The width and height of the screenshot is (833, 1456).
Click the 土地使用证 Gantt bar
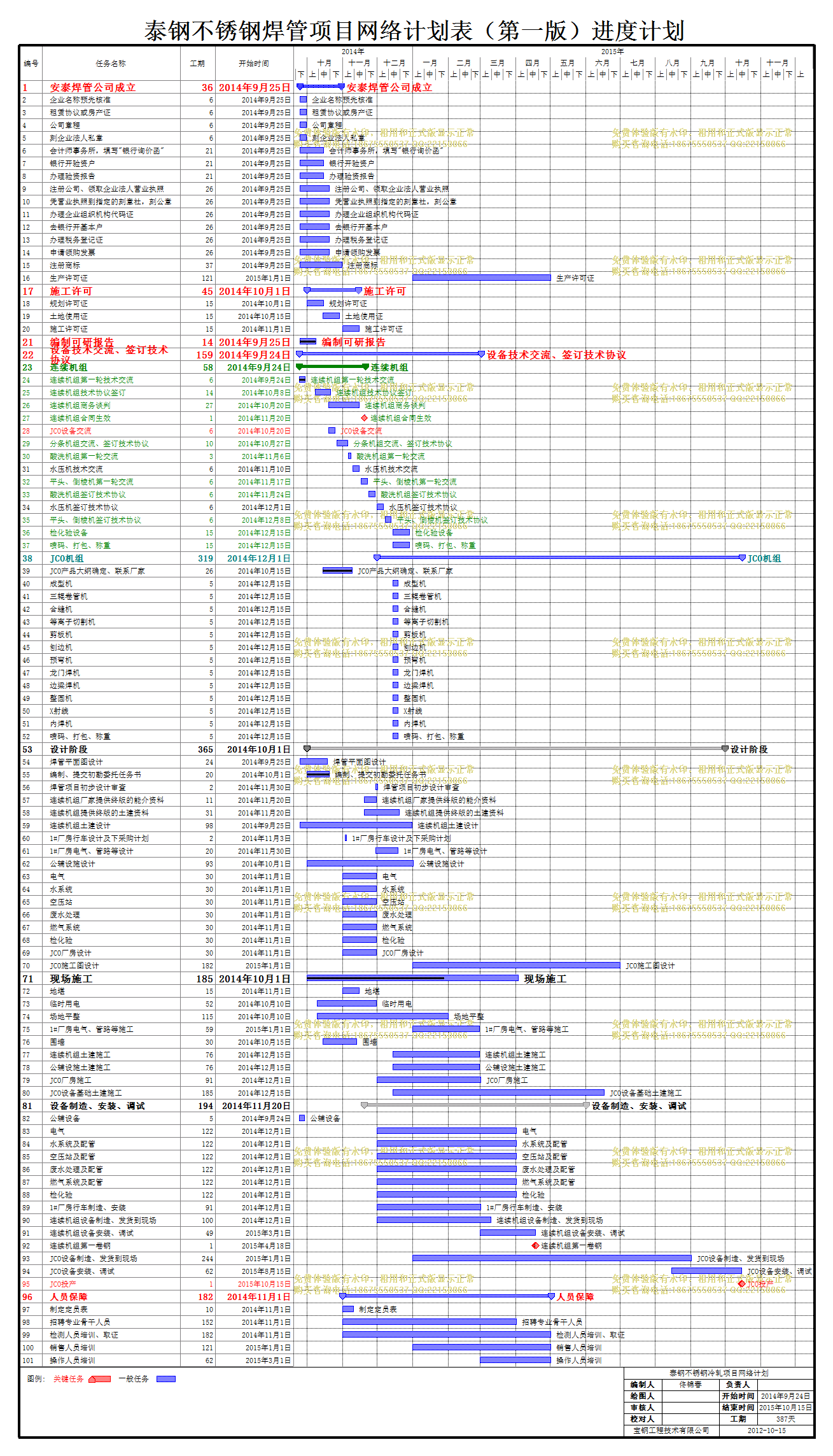[x=331, y=316]
